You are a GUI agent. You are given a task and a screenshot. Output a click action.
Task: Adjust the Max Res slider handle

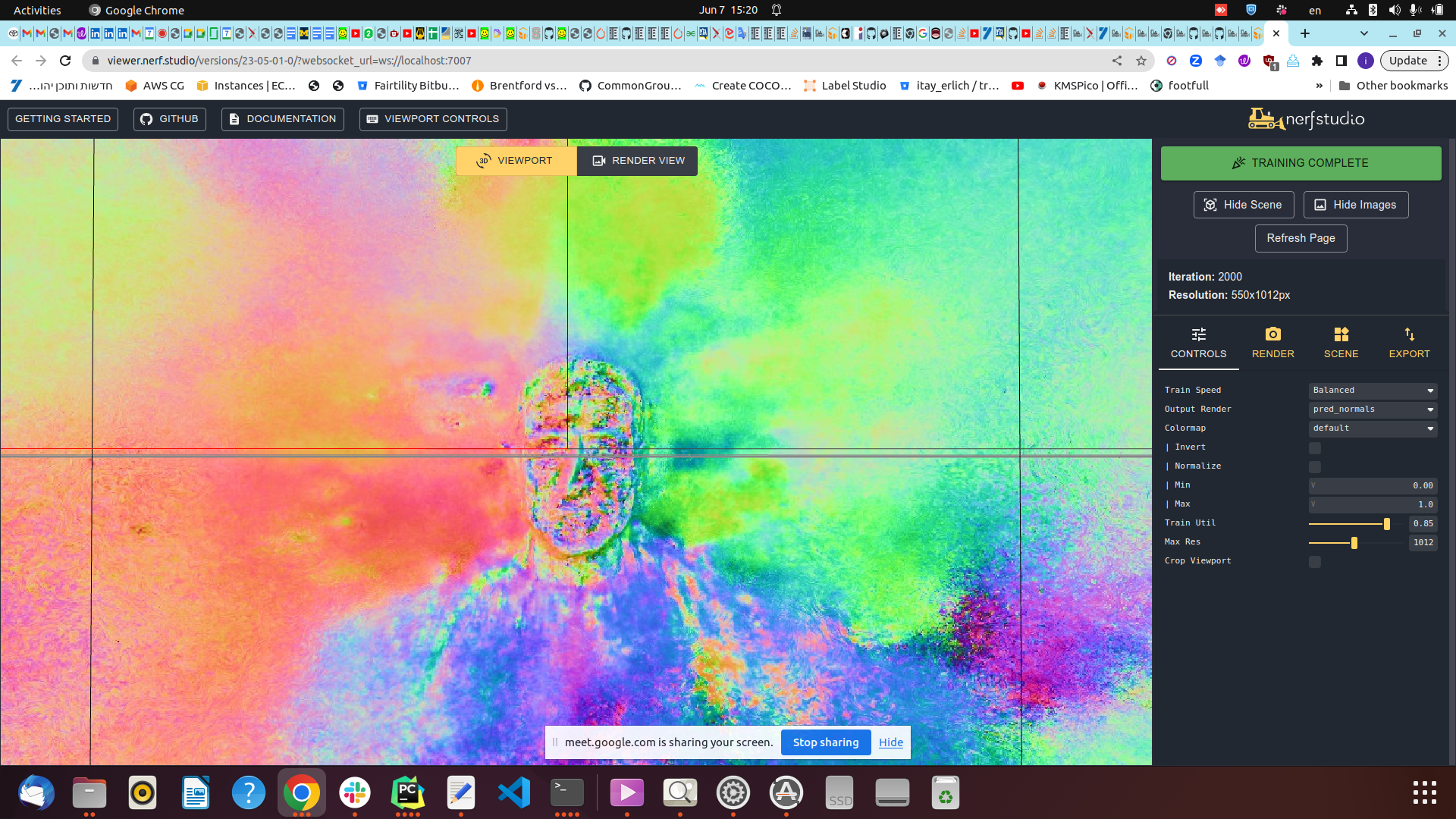(1354, 543)
